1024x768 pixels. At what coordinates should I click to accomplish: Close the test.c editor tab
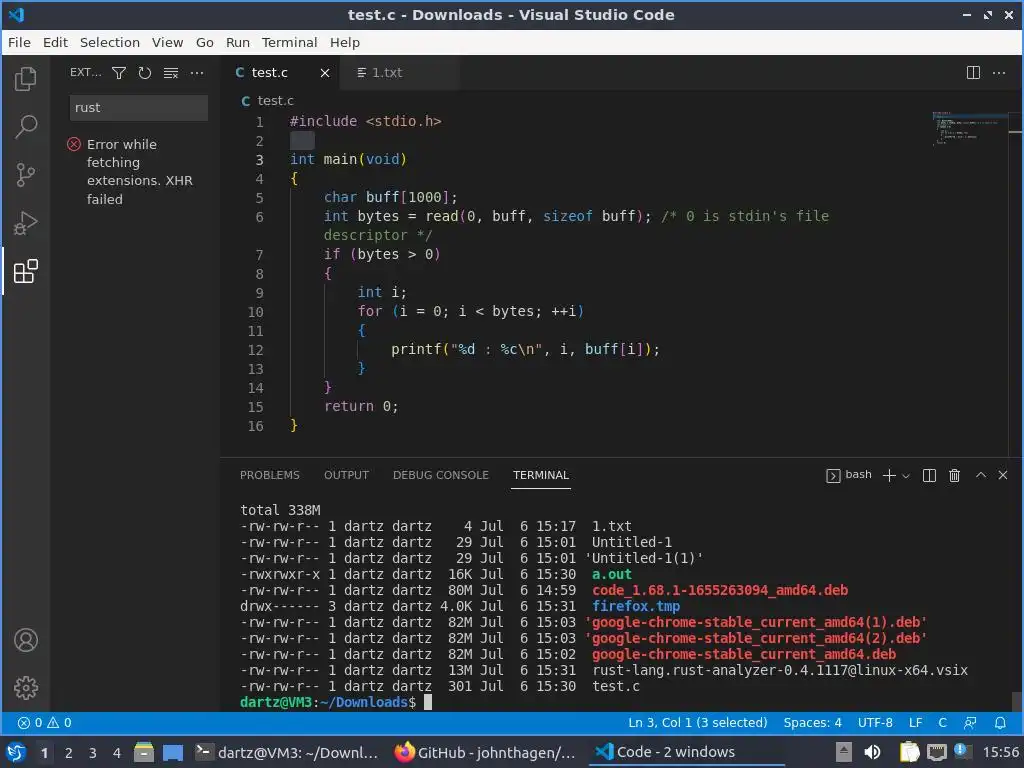click(325, 72)
